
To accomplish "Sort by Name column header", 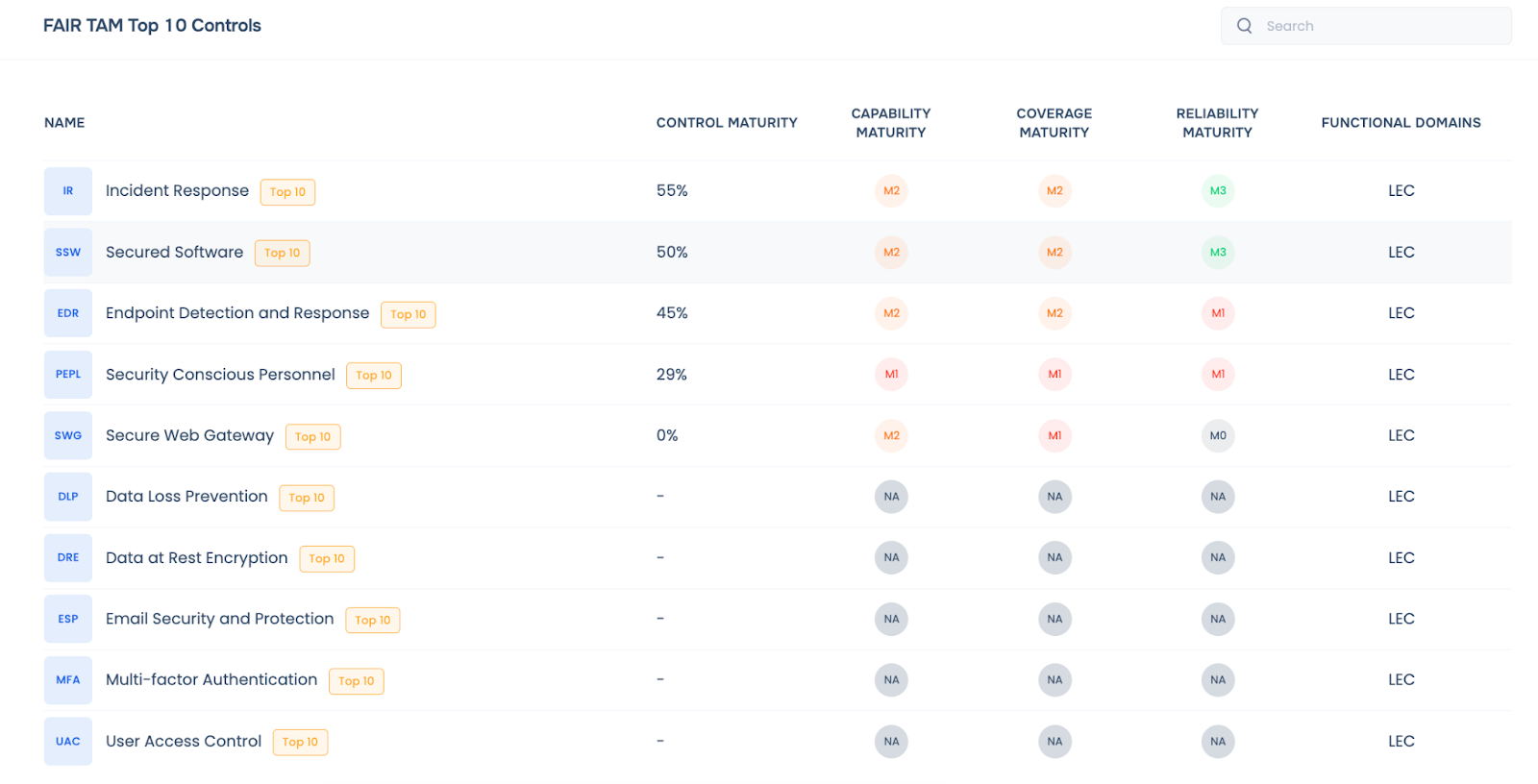I will (x=64, y=123).
